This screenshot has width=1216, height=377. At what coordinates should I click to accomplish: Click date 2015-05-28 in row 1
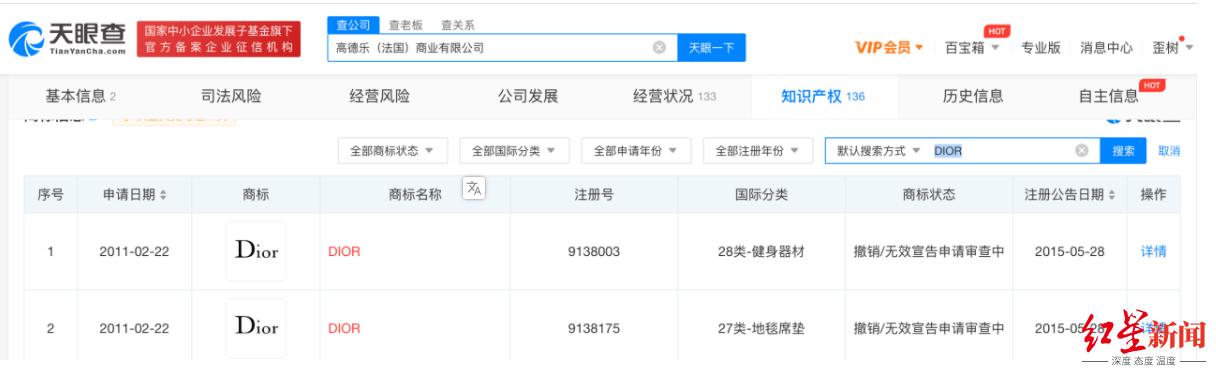(1069, 252)
